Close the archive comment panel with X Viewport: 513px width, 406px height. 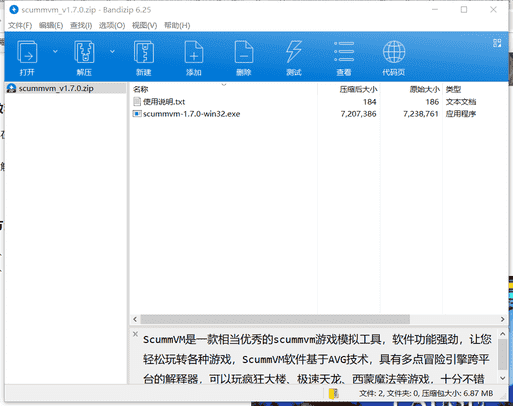tap(135, 334)
